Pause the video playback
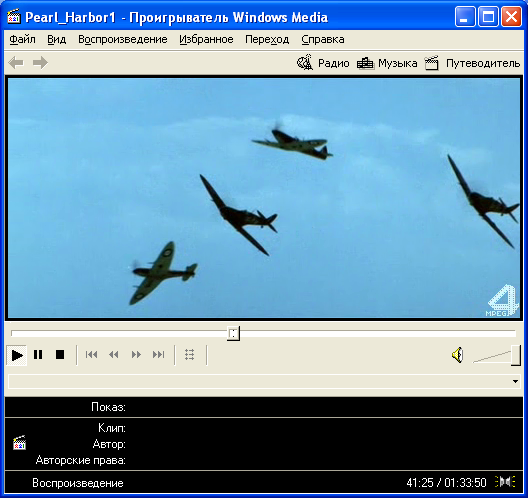 (38, 355)
